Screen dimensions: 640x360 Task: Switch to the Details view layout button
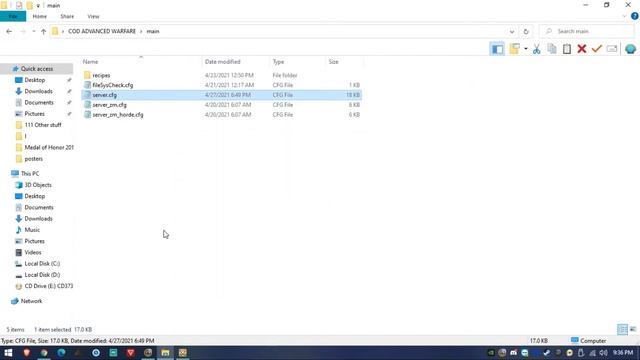tap(622, 329)
